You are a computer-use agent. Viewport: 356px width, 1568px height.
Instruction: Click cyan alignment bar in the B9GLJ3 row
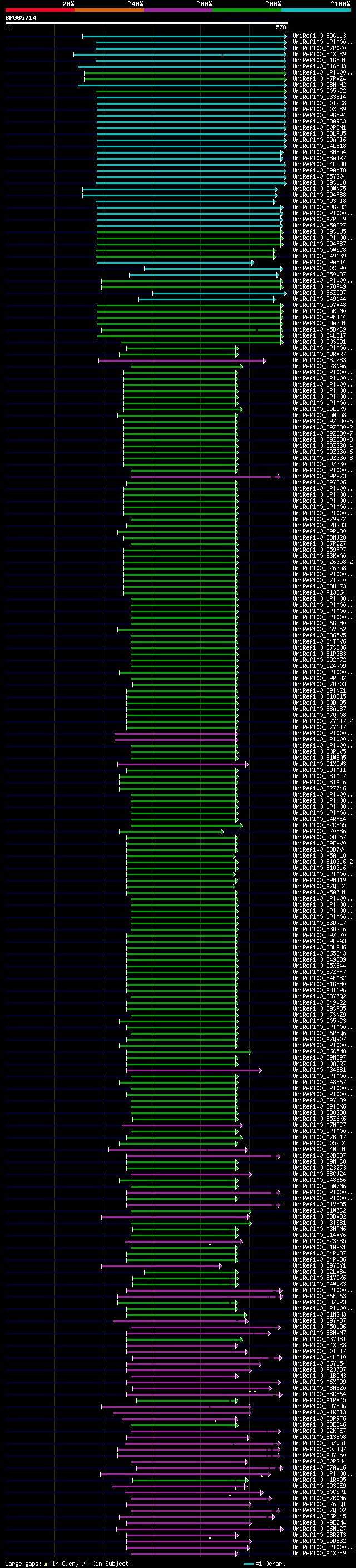coord(184,36)
